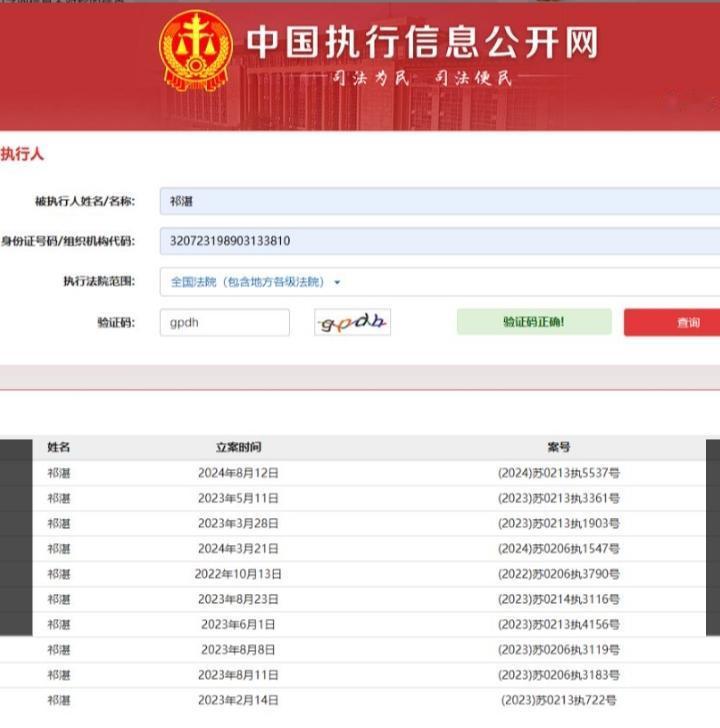
Task: Select case number (2023)苏0206执3183号
Action: (x=558, y=675)
